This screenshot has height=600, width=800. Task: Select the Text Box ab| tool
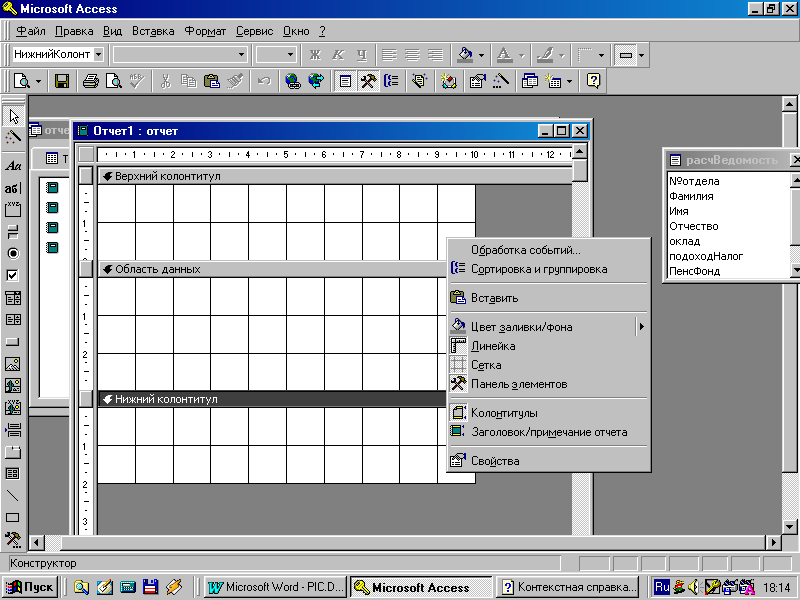(13, 188)
